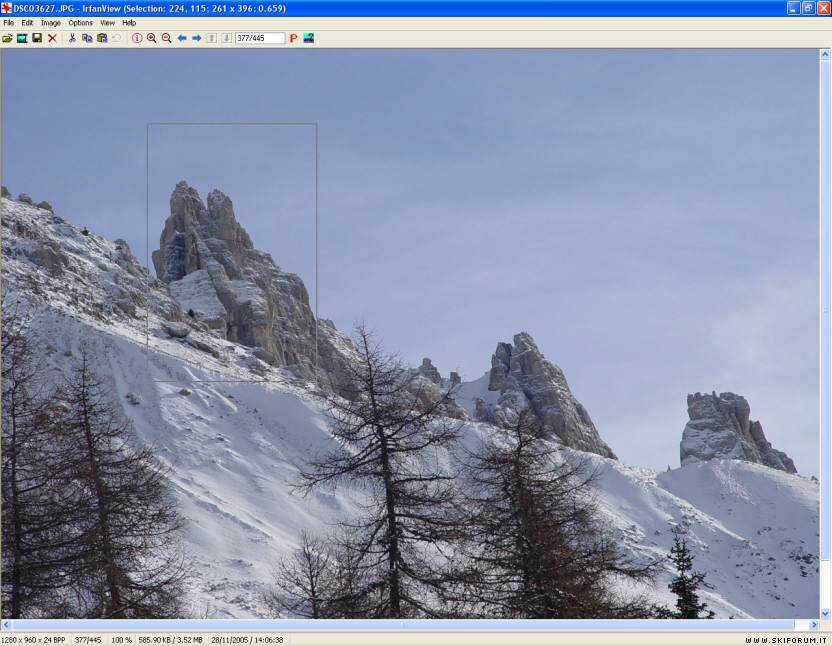Click the horizontal scrollbar right arrow
Screen dimensions: 832x646
tap(814, 625)
